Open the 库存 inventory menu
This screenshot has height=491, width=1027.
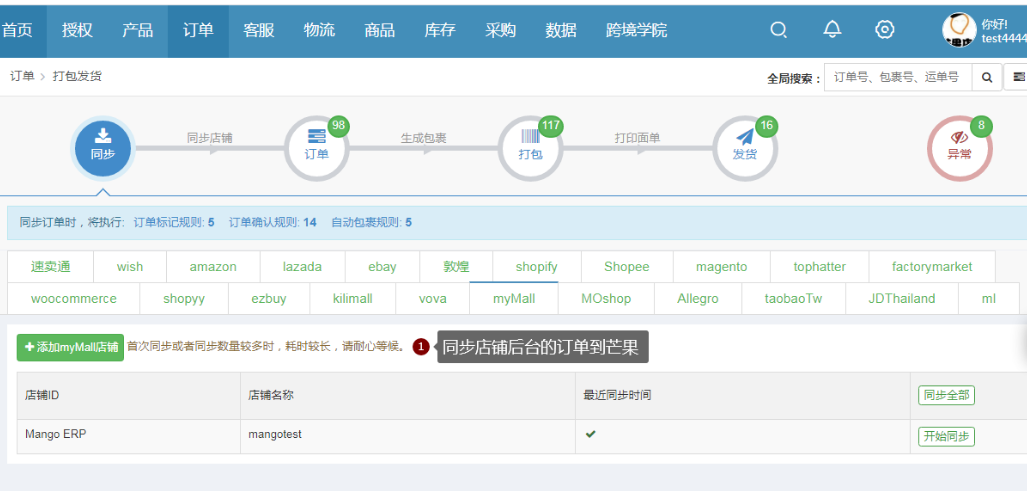point(440,29)
